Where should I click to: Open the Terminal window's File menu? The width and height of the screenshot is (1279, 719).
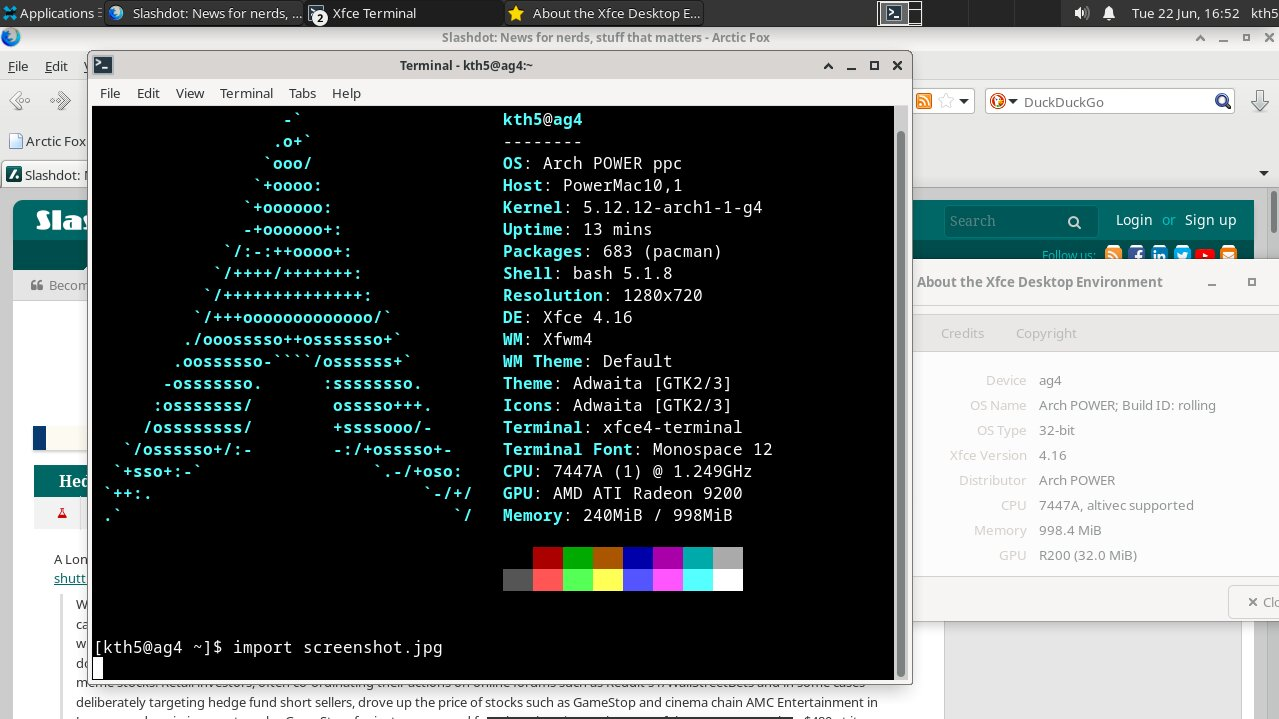[110, 93]
